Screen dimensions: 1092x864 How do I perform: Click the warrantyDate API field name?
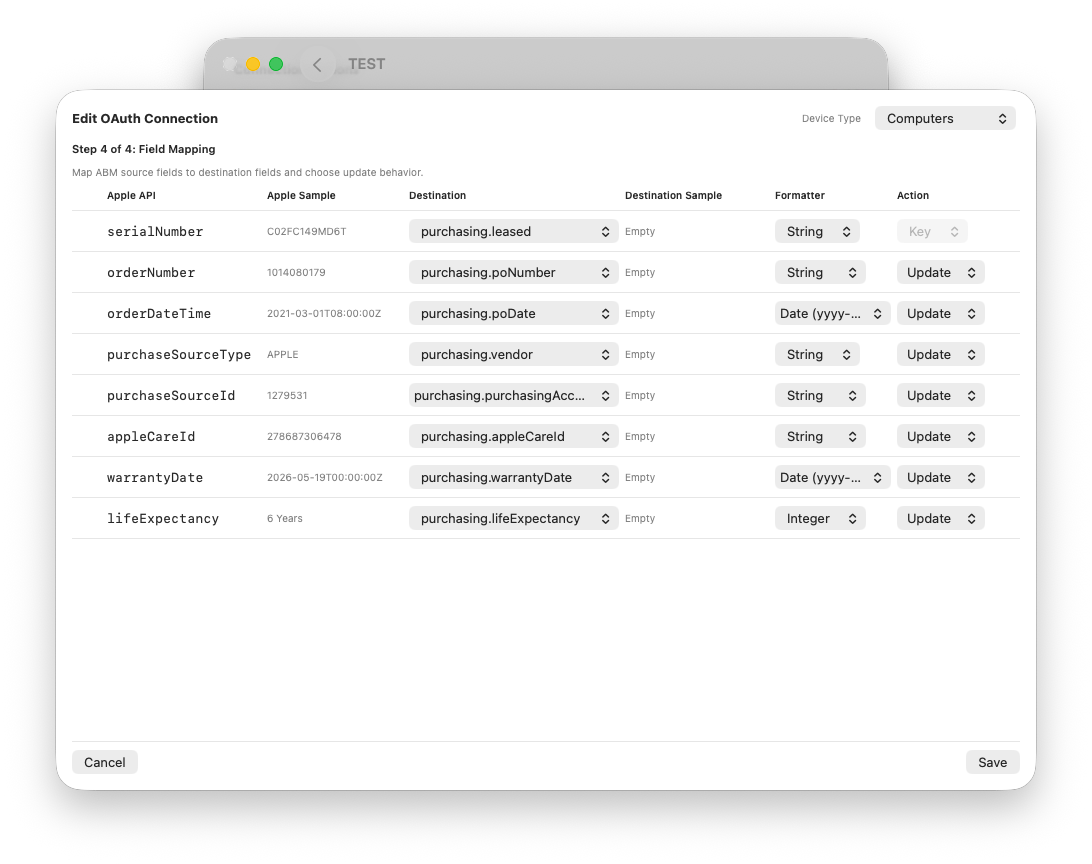[x=155, y=478]
